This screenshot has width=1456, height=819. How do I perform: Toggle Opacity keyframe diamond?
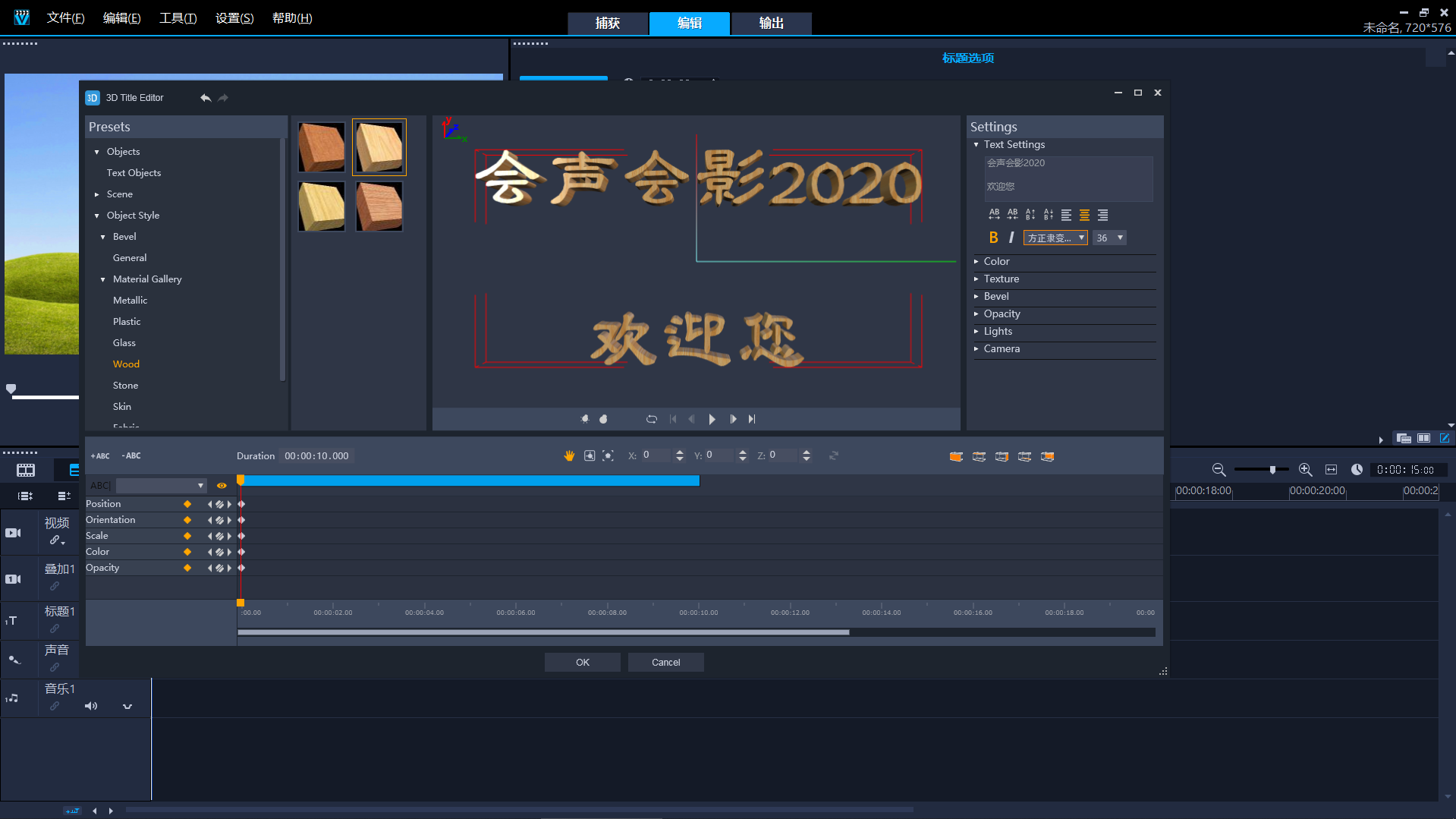187,568
